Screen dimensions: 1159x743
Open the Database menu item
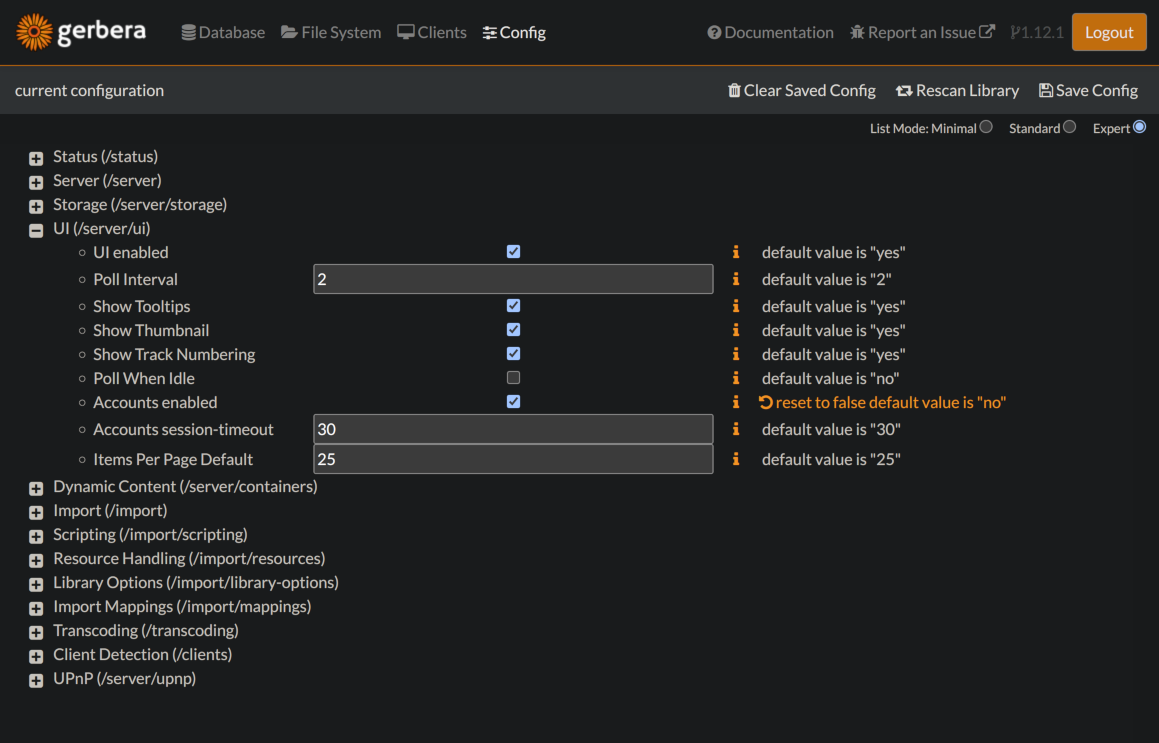[223, 33]
